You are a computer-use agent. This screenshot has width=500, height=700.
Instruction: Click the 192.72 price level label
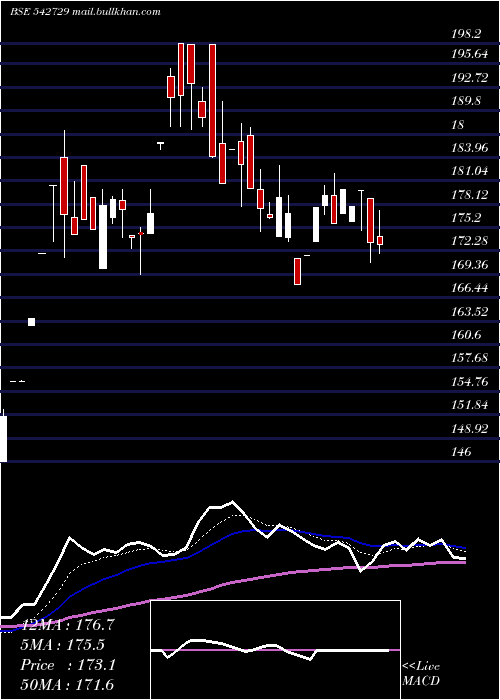pos(470,78)
